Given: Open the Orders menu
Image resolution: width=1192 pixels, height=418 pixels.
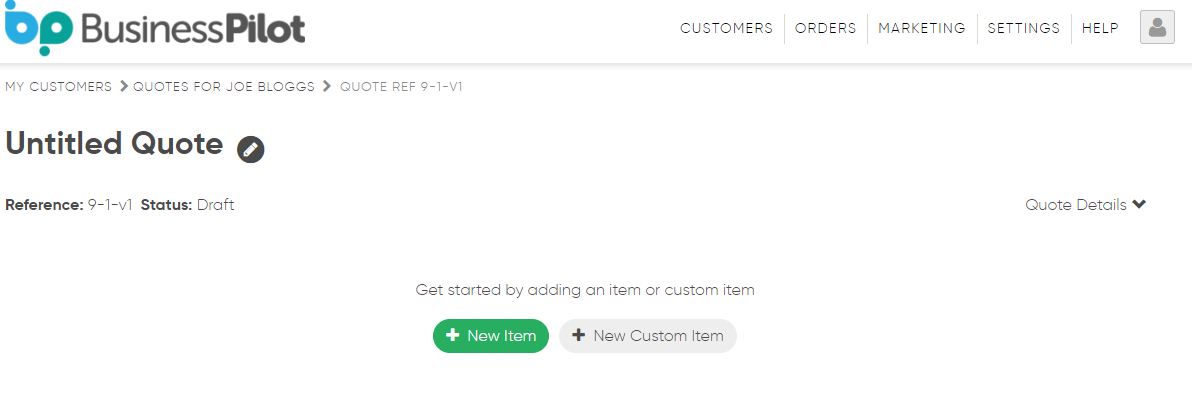Looking at the screenshot, I should coord(825,28).
